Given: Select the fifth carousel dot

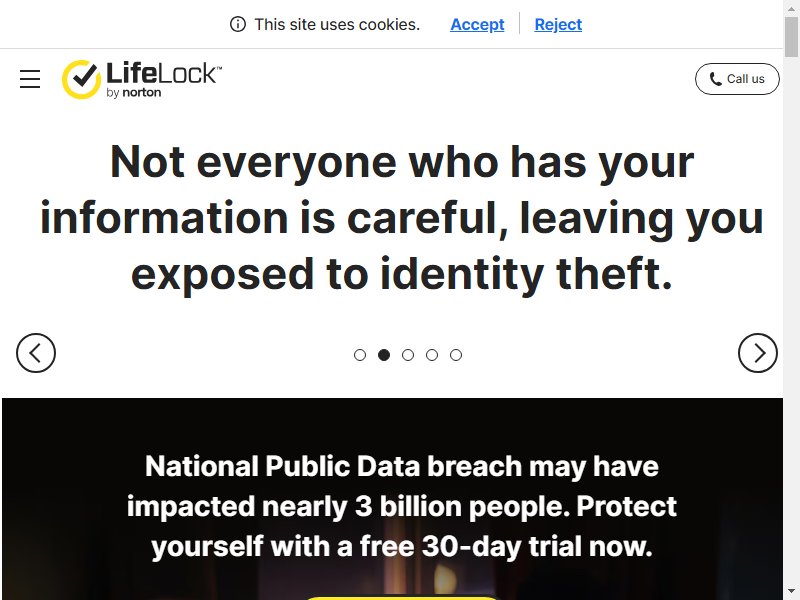Looking at the screenshot, I should point(456,355).
